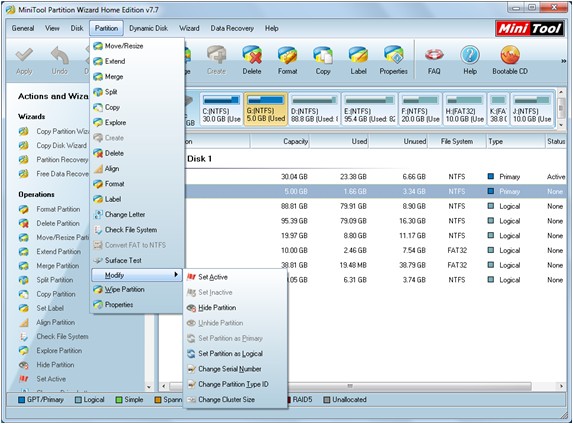Select Move/Resize in Partition menu
This screenshot has height=424, width=573.
(x=137, y=46)
